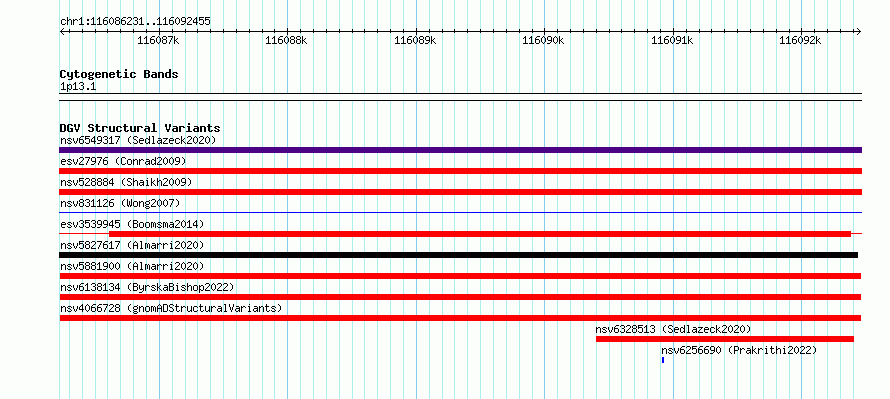Click the 116092k ruler tick label
Screen dimensions: 890x399
(801, 40)
